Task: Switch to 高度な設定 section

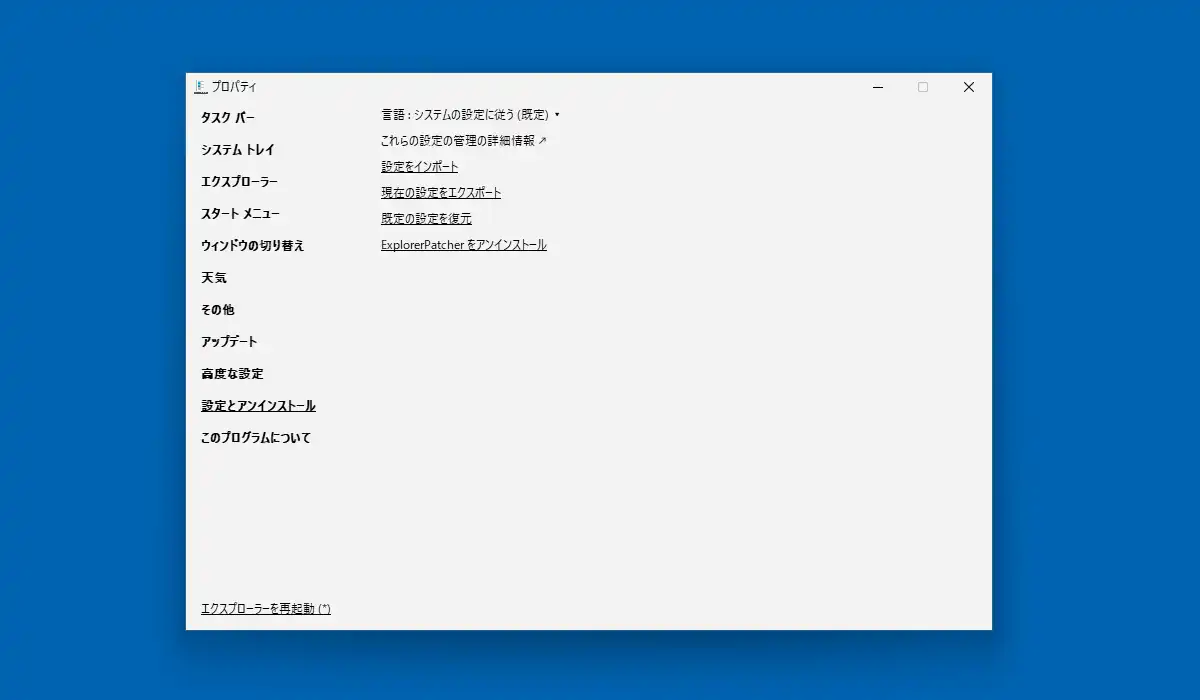Action: (232, 374)
